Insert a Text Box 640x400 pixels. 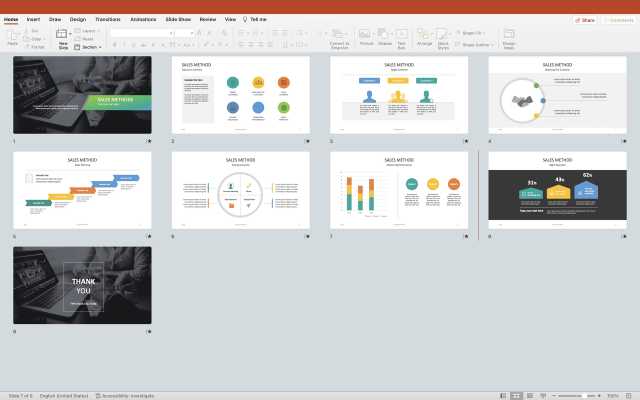click(x=401, y=36)
